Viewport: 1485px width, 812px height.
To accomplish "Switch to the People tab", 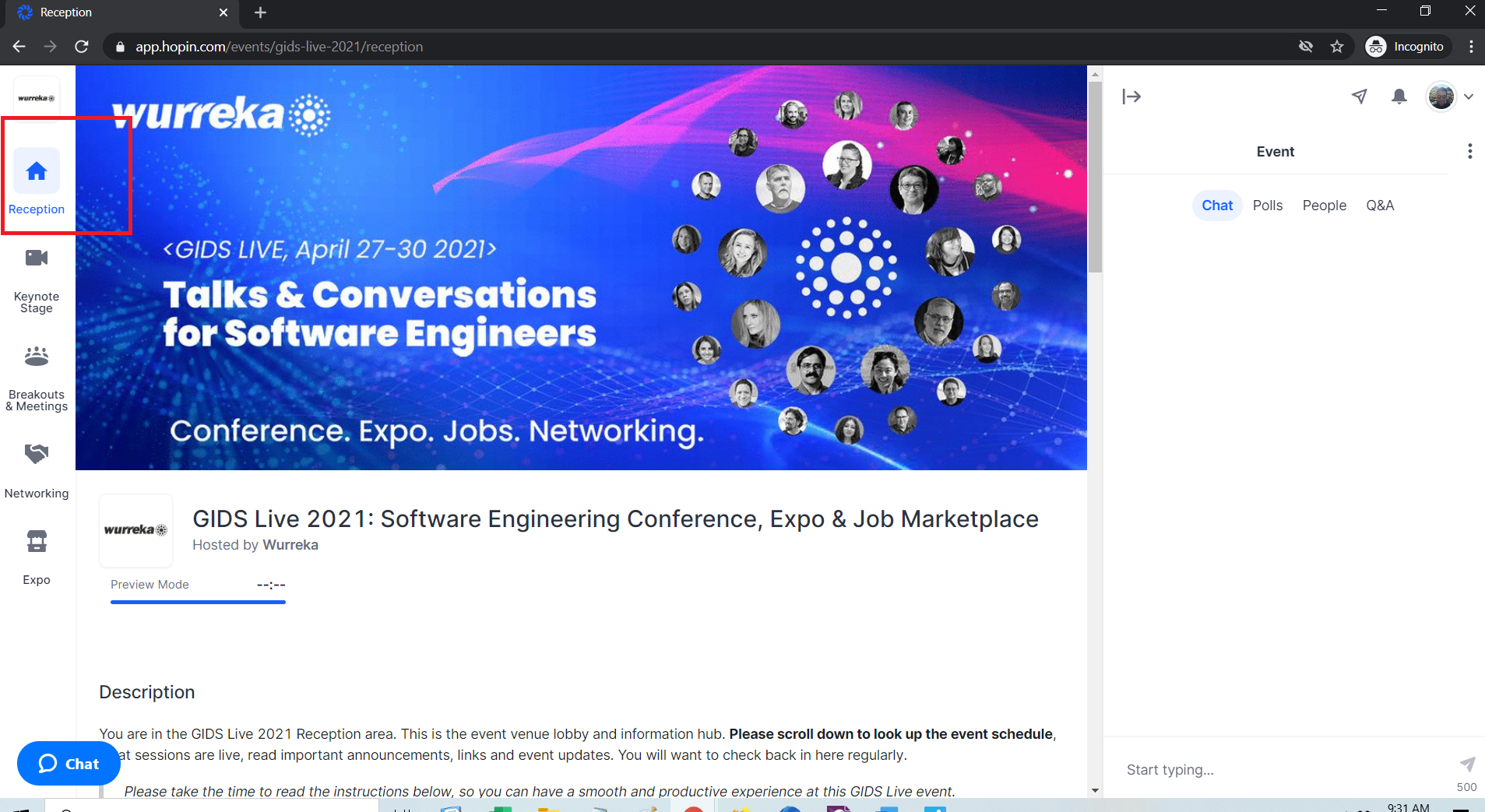I will click(x=1325, y=206).
